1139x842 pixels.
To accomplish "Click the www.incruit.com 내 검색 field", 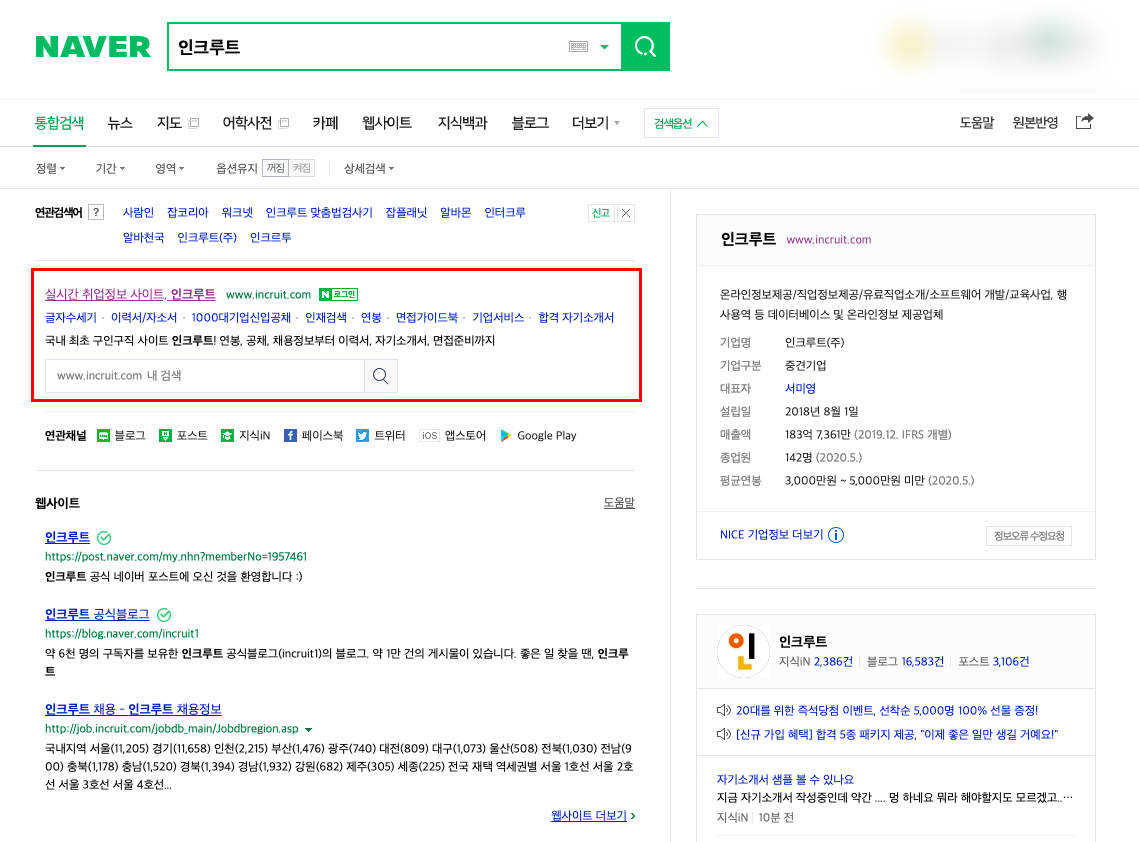I will pyautogui.click(x=205, y=376).
